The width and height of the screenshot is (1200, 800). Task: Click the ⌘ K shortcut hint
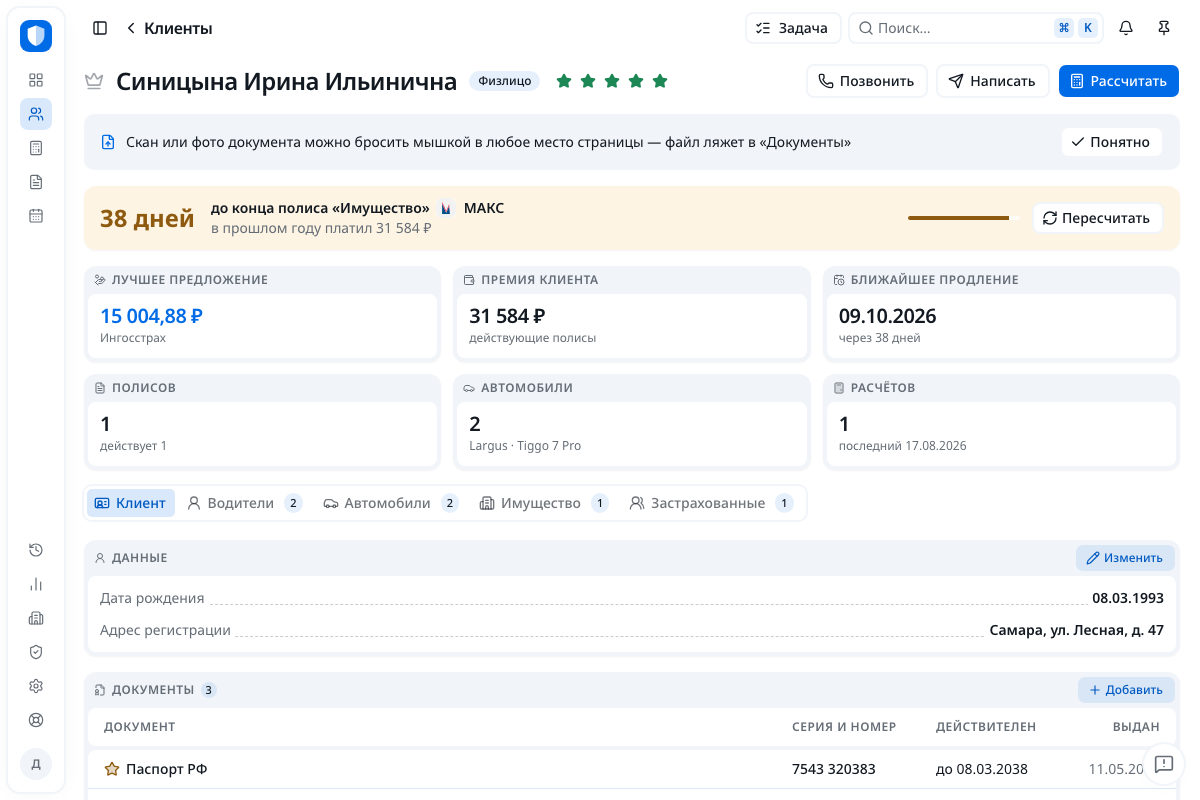tap(1076, 28)
